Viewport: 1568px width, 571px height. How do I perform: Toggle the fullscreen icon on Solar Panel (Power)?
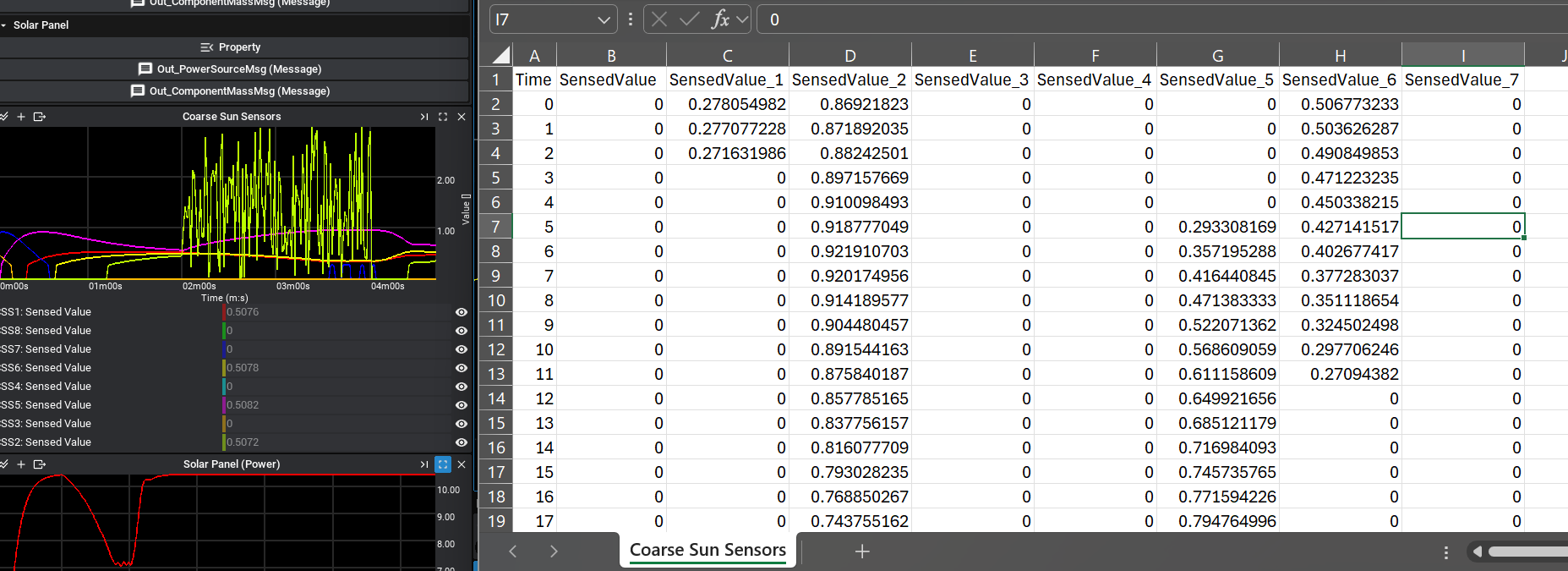pyautogui.click(x=443, y=464)
